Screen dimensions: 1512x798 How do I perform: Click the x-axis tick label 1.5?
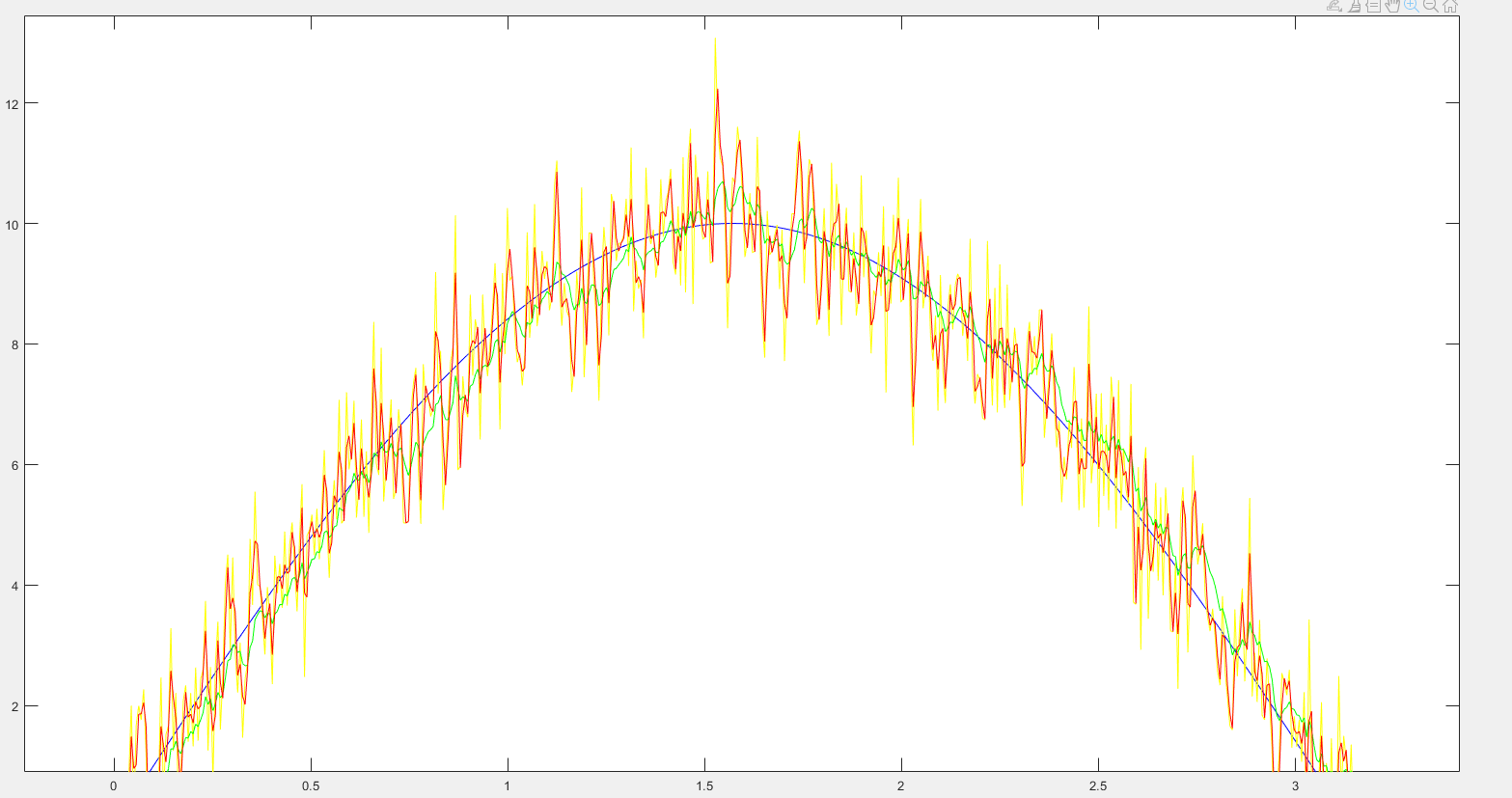[704, 786]
